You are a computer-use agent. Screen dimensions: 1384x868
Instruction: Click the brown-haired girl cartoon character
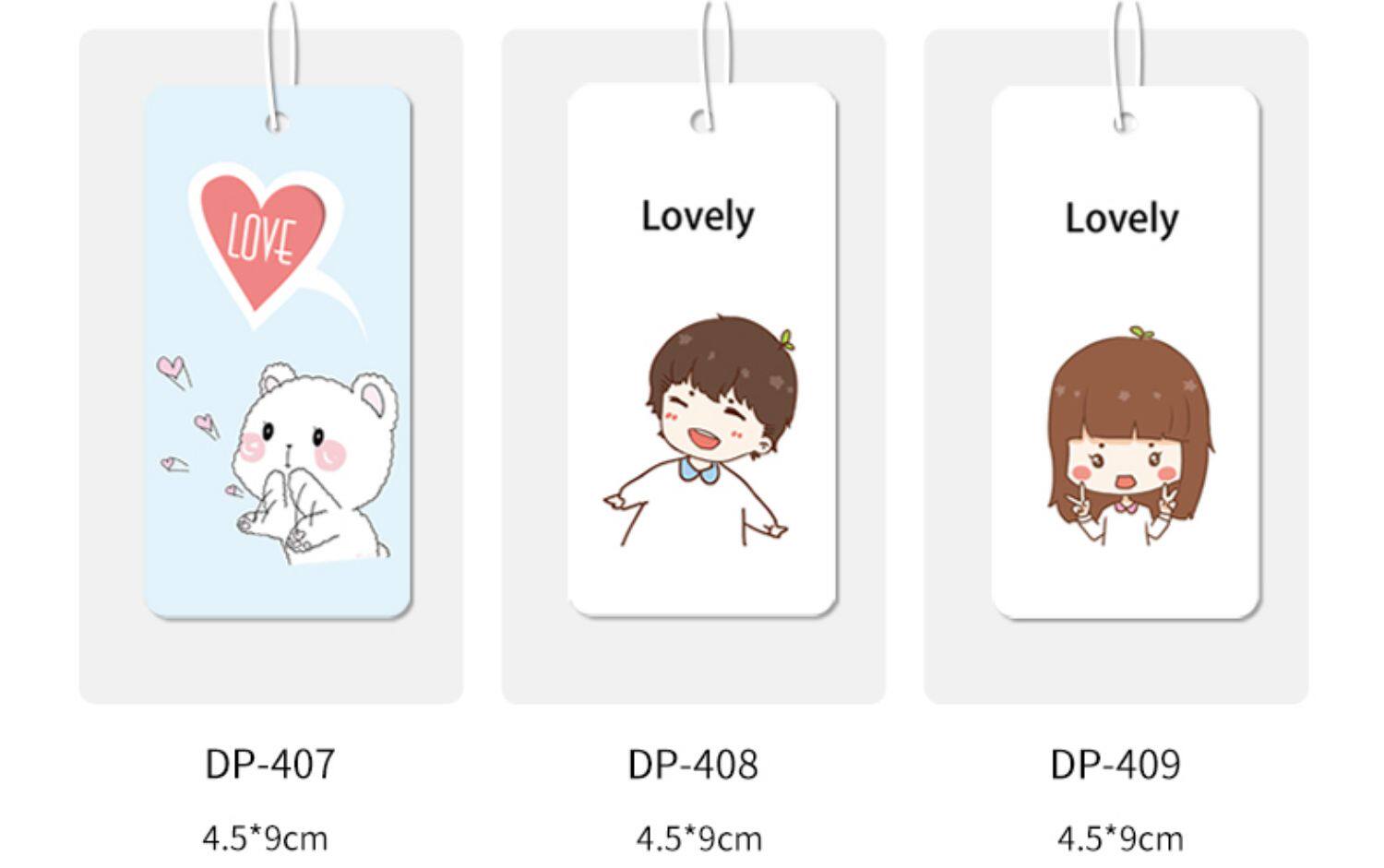(x=1131, y=434)
